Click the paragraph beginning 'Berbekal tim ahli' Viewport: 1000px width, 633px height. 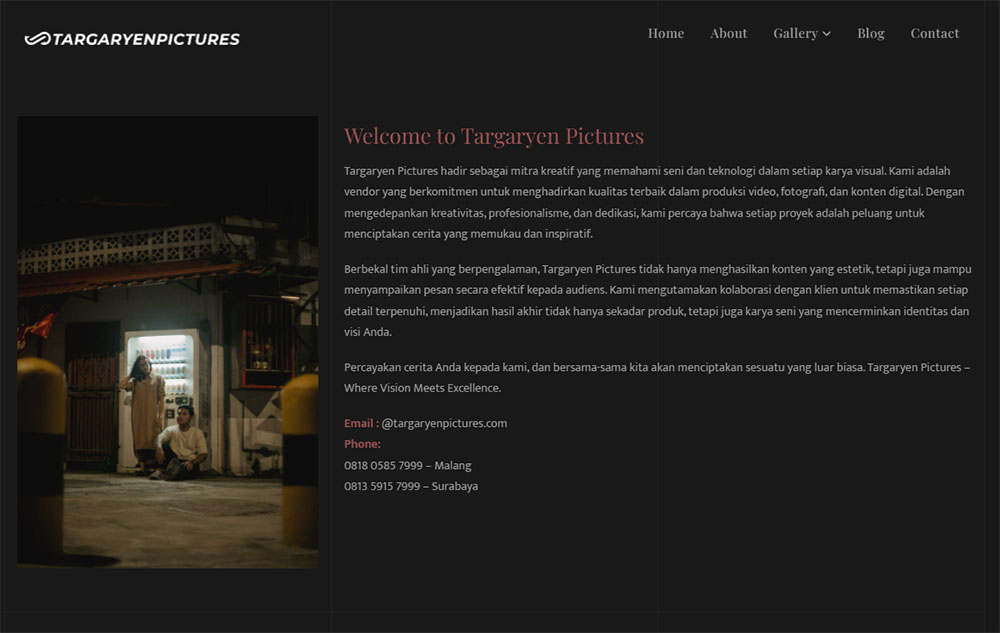coord(658,300)
